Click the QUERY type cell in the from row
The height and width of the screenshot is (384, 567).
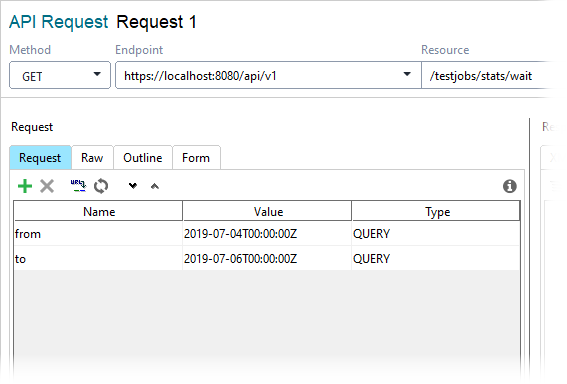click(x=436, y=234)
